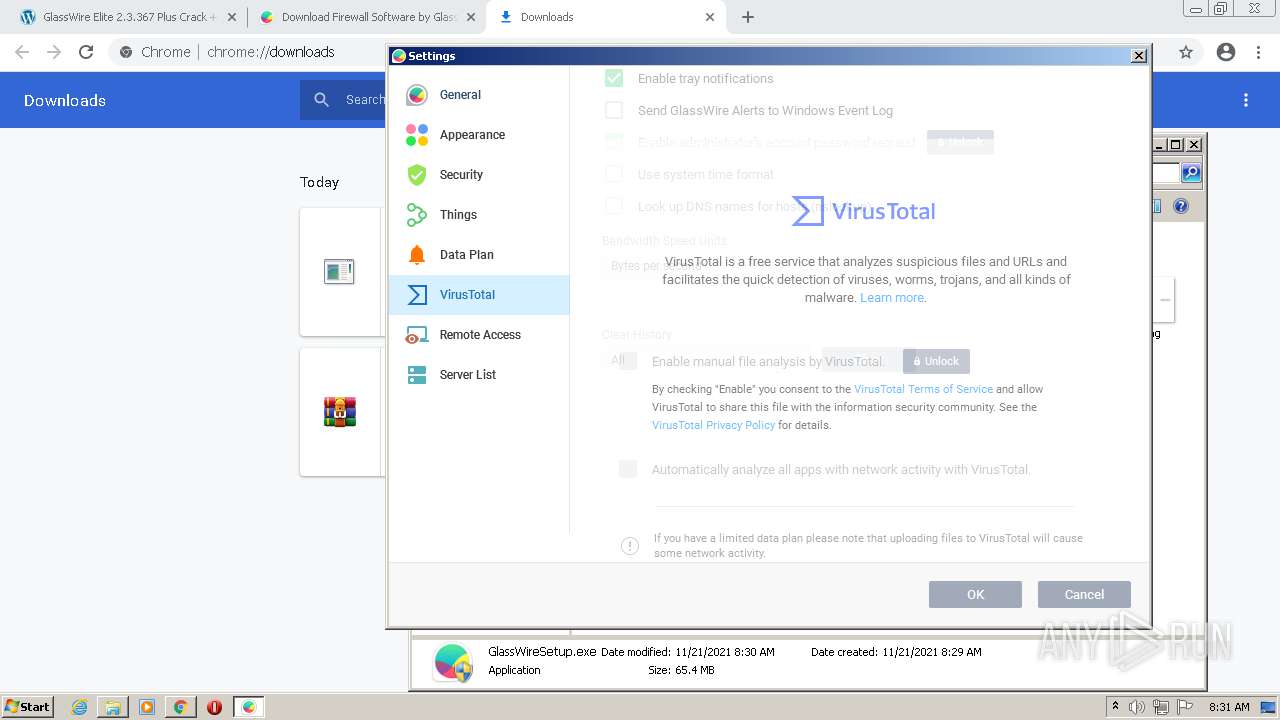Screen dimensions: 1280x720
Task: Bookmark this page with star icon
Action: 1186,52
